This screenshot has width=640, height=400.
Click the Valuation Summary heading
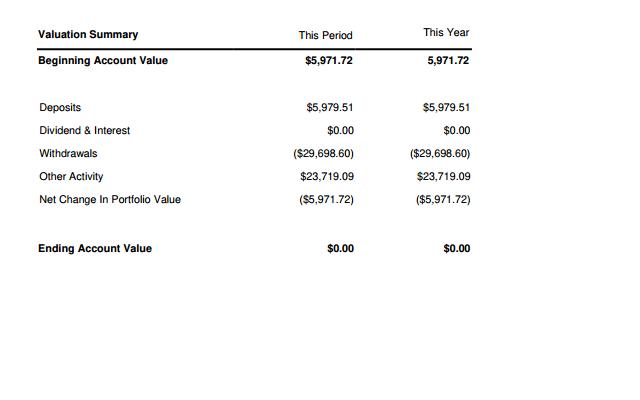pyautogui.click(x=88, y=34)
